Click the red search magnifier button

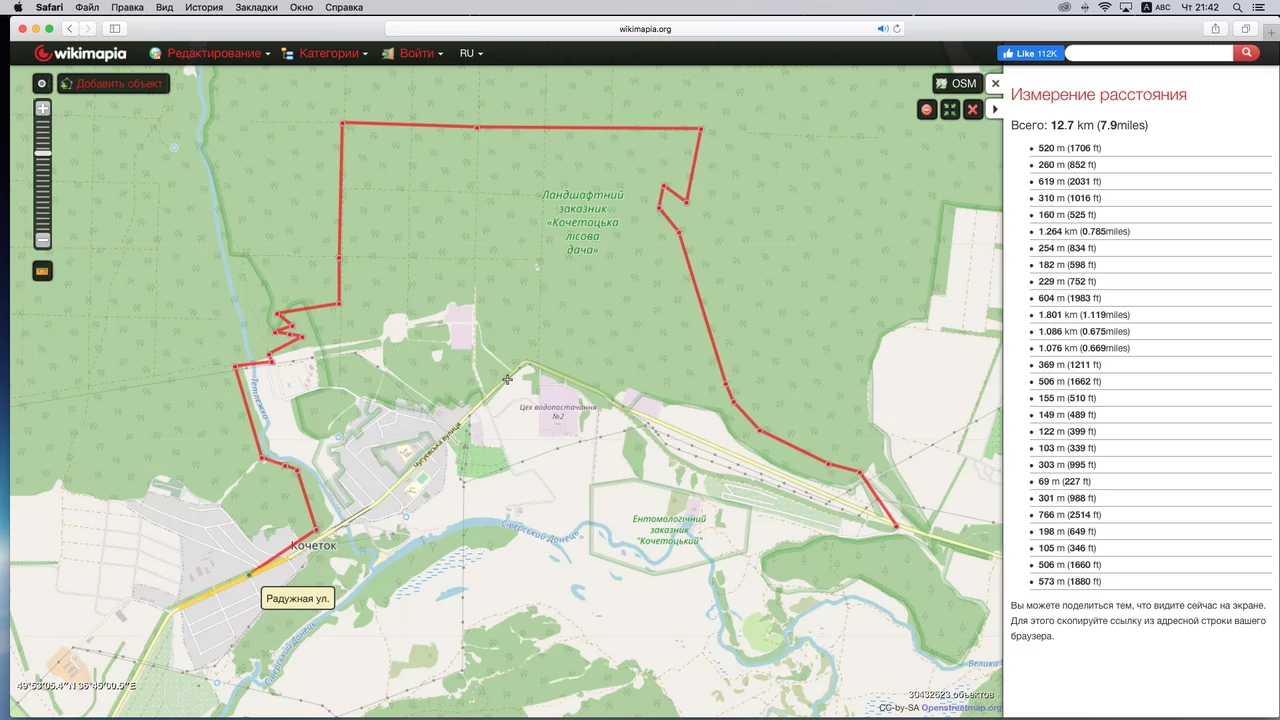(x=1246, y=53)
